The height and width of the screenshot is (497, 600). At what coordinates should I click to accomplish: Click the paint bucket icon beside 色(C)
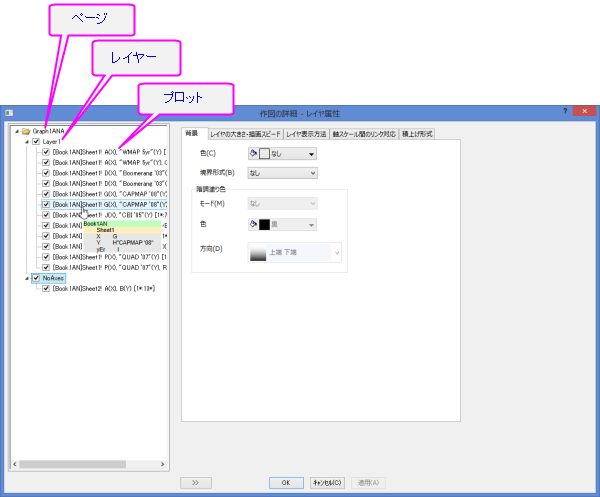coord(253,153)
